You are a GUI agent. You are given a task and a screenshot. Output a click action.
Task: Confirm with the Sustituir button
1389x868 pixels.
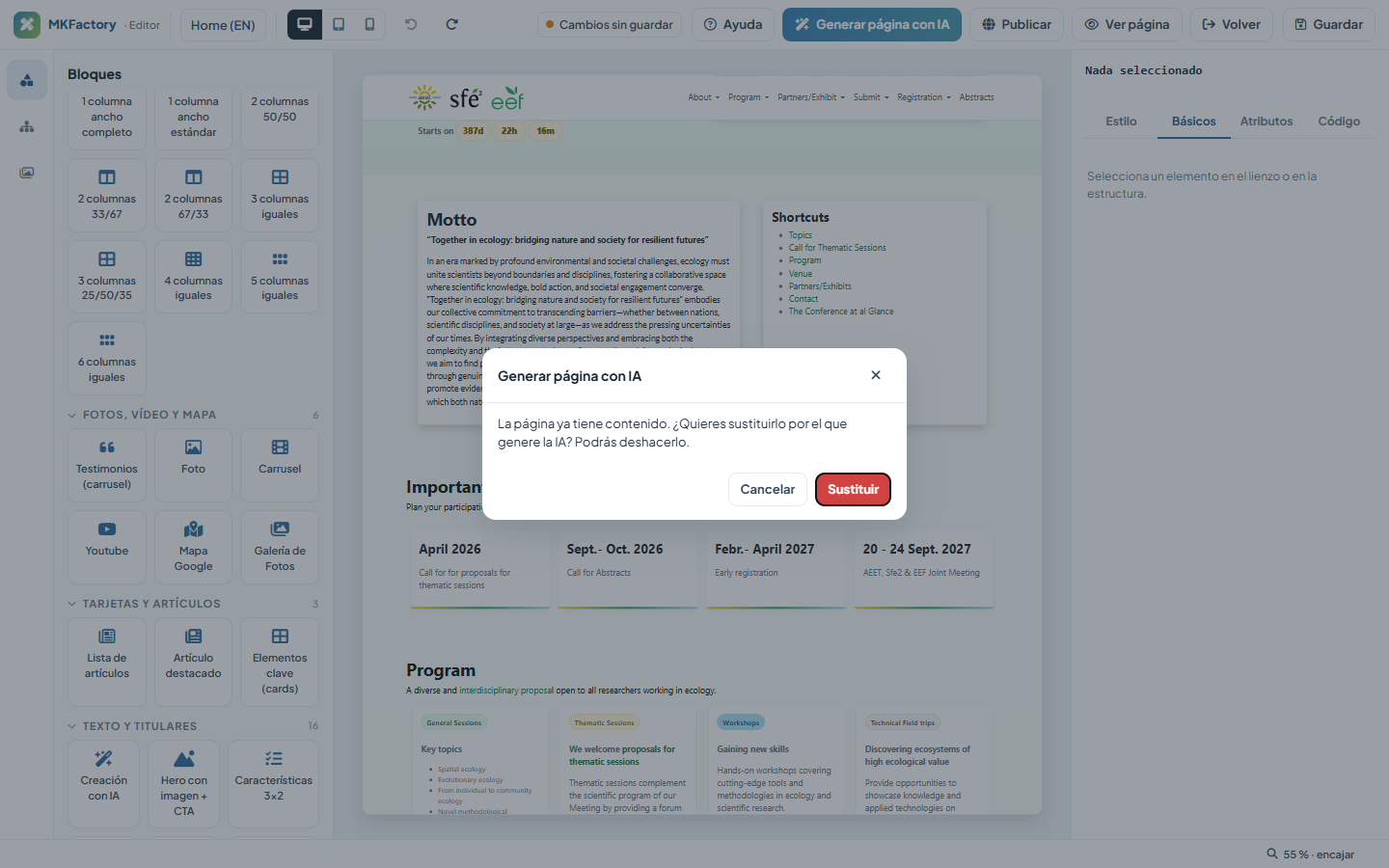853,489
